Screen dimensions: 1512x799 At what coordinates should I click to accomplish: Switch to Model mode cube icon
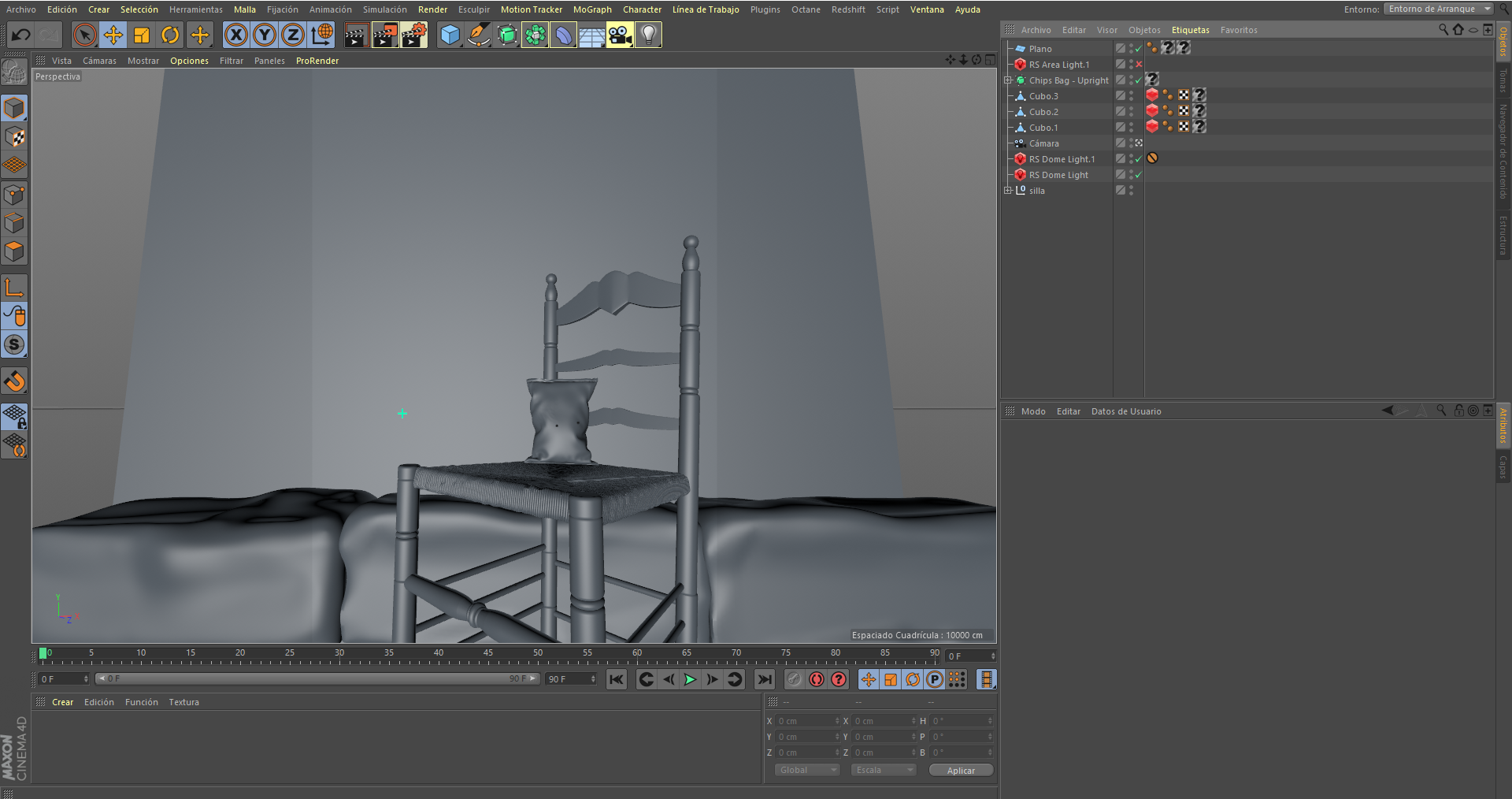coord(14,108)
